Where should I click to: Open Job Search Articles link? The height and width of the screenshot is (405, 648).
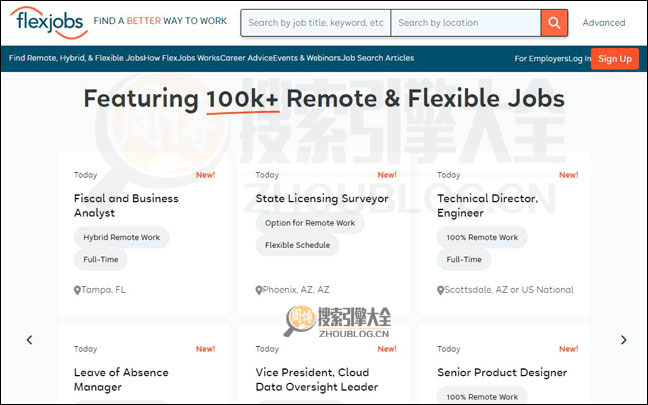point(377,58)
